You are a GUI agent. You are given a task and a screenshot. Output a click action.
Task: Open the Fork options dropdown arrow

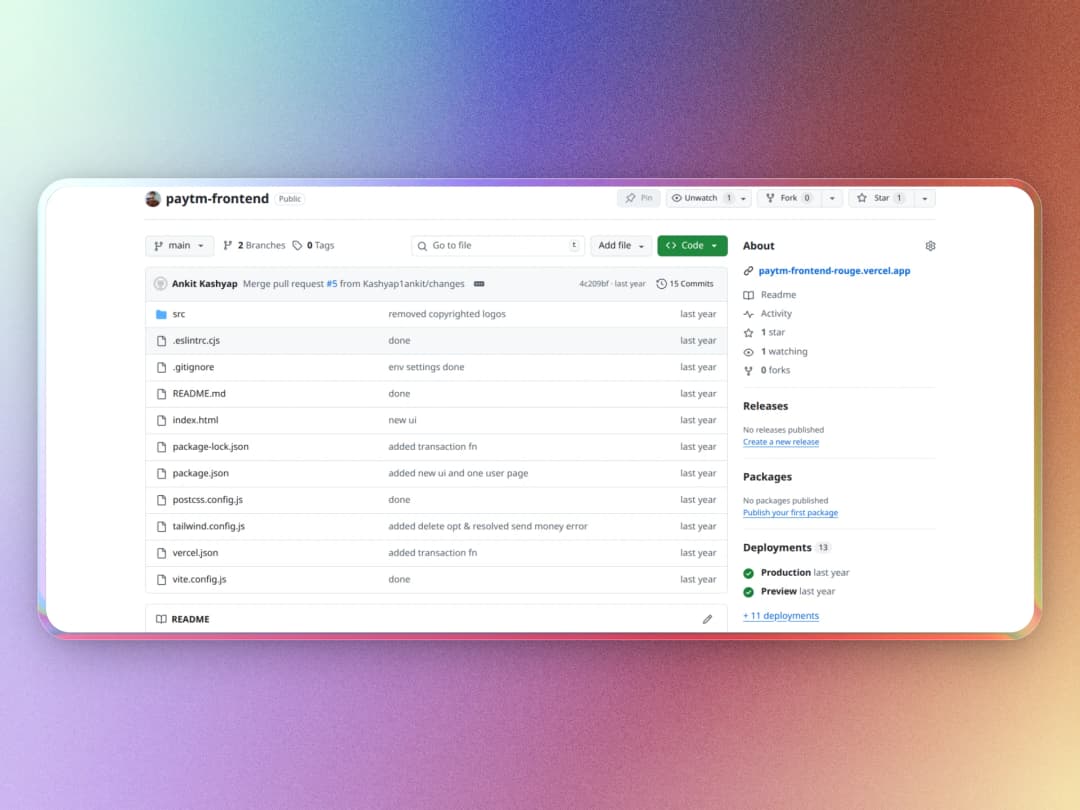(832, 198)
